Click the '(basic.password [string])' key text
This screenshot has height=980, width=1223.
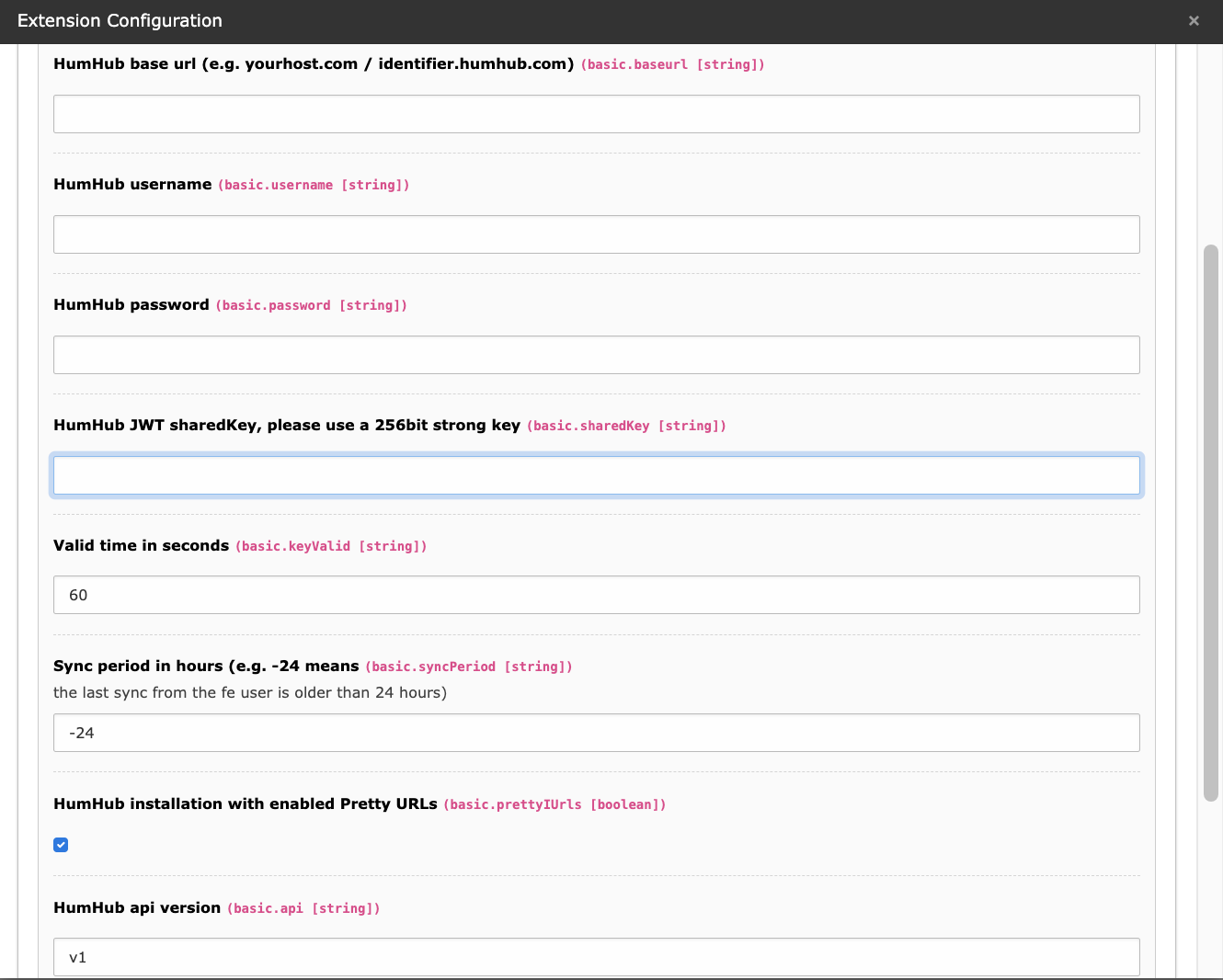312,305
